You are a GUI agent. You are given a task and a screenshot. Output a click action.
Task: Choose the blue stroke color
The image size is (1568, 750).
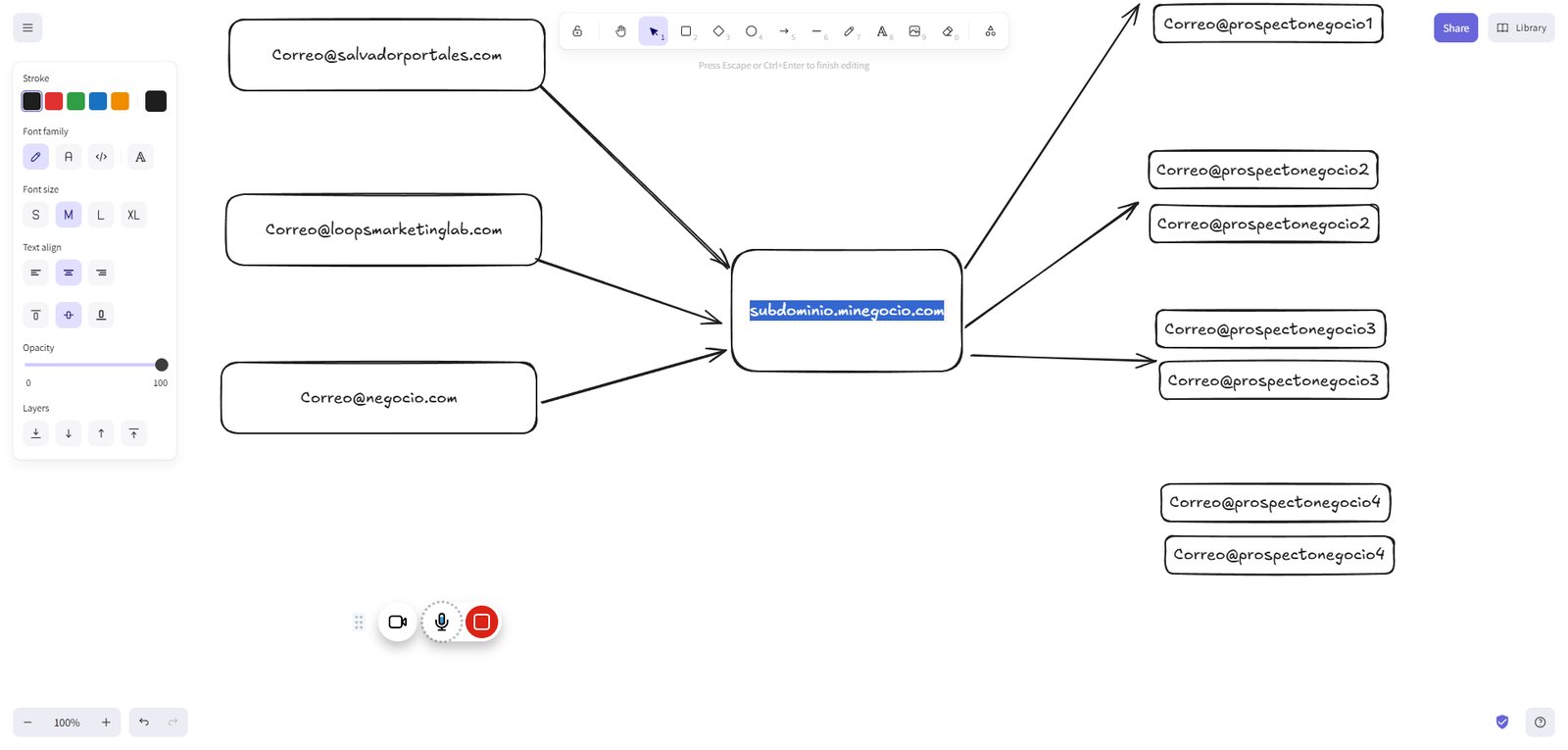coord(98,101)
